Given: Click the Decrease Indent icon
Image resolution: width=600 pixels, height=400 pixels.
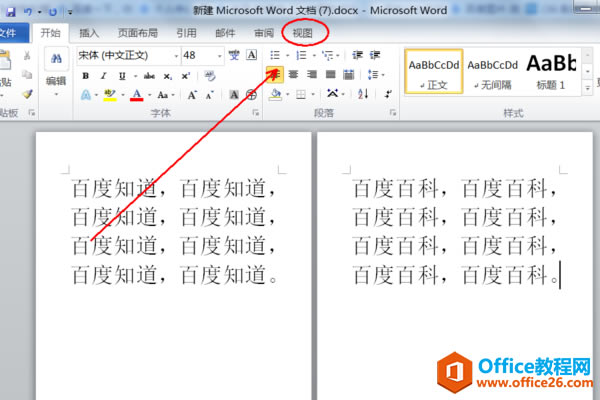Looking at the screenshot, I should tap(357, 56).
